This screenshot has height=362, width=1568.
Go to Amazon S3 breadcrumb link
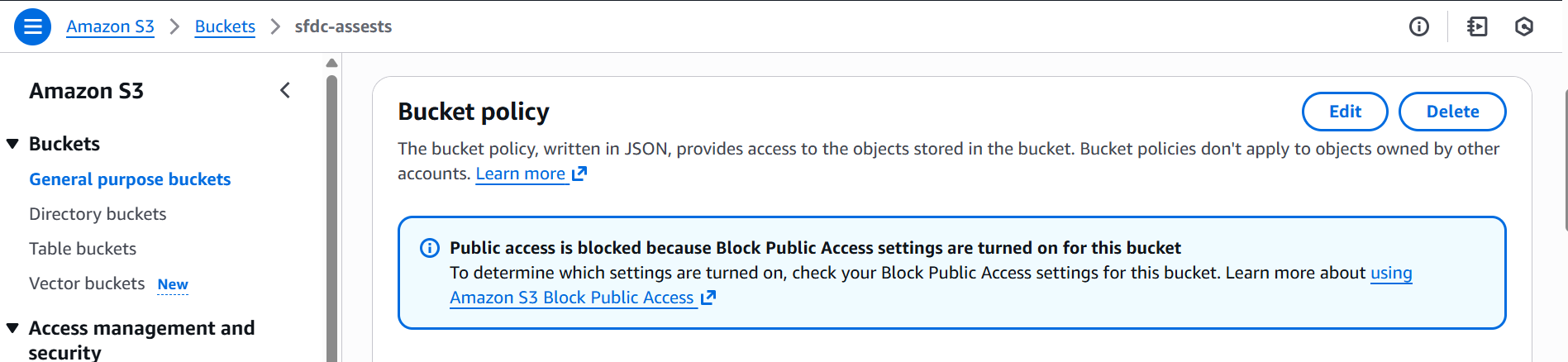(x=110, y=26)
